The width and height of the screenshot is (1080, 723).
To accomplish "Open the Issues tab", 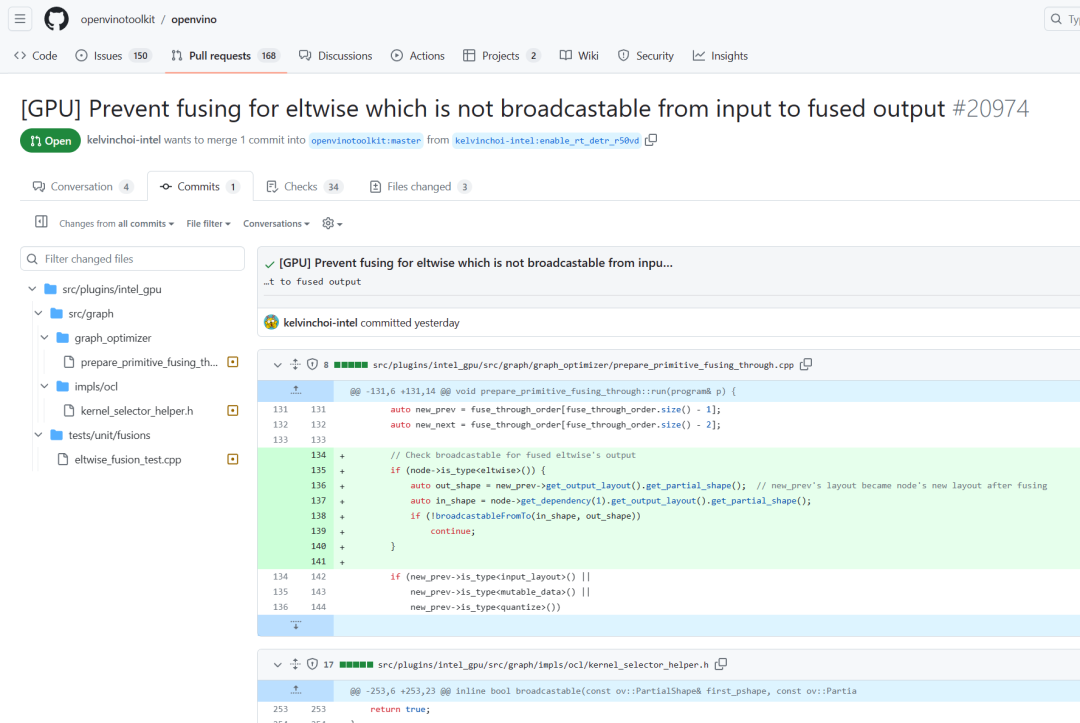I will tap(112, 56).
